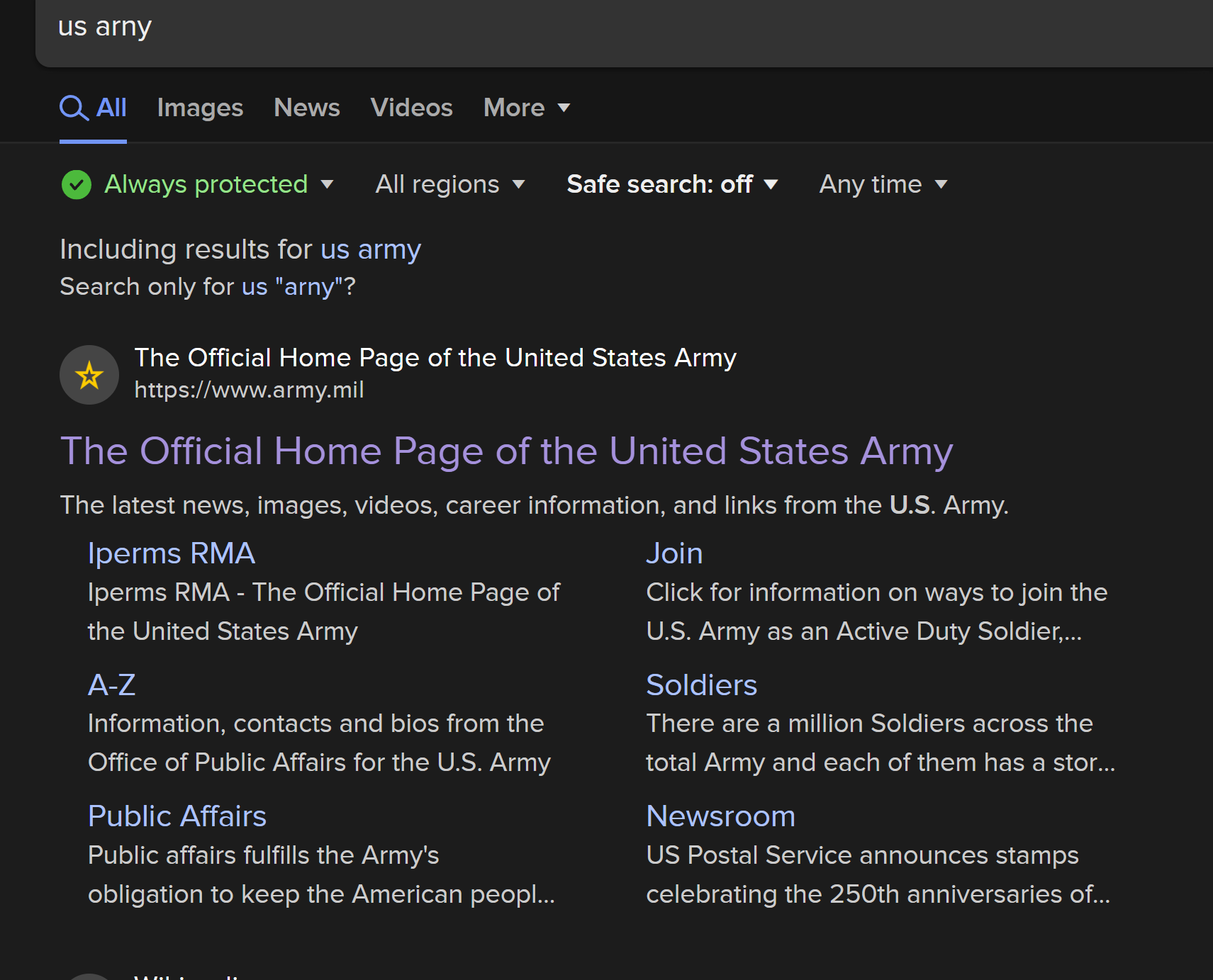Switch to the Videos tab
Image resolution: width=1213 pixels, height=980 pixels.
411,108
